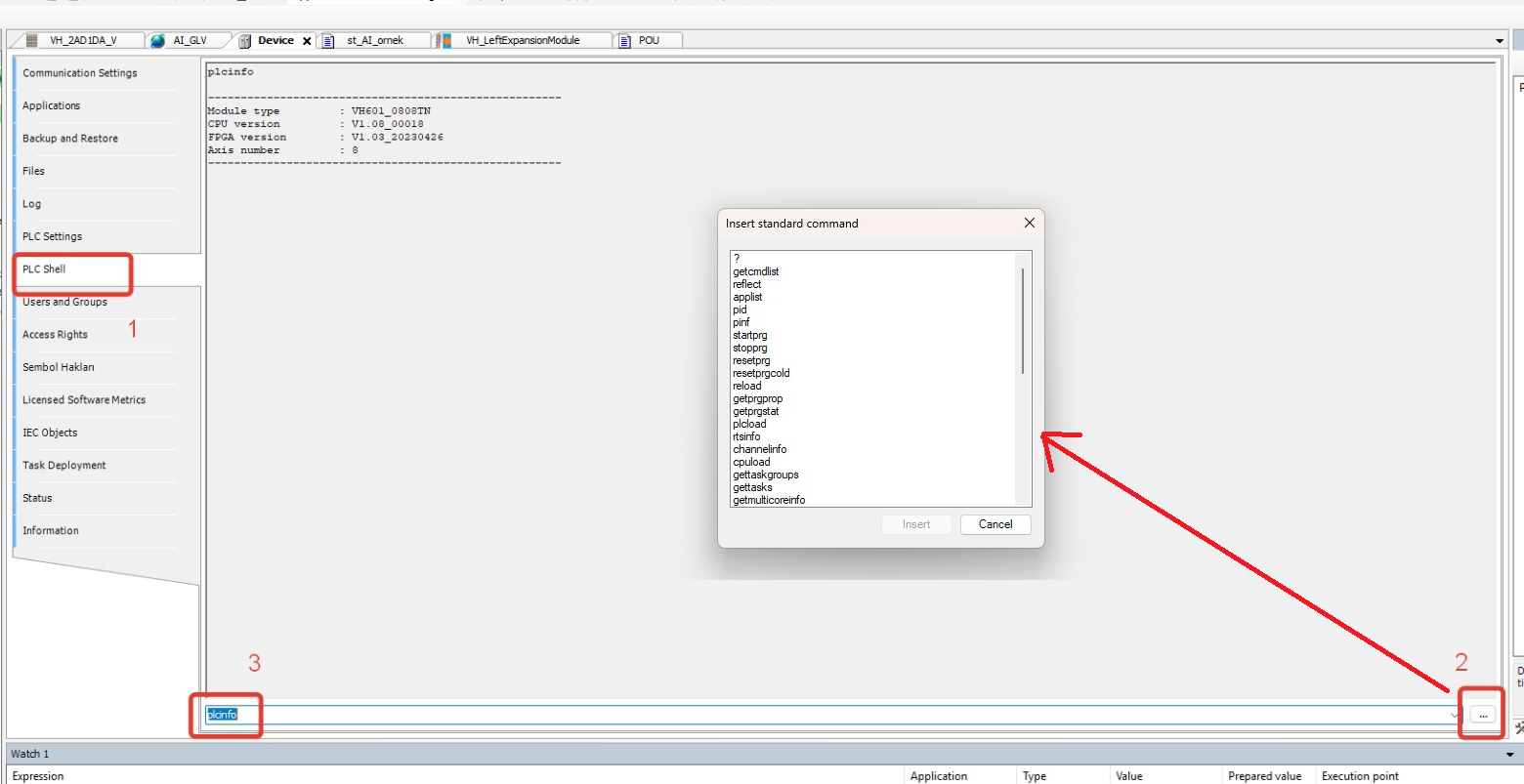This screenshot has height=784, width=1524.
Task: Expand the Watch 1 panel options arrow
Action: pyautogui.click(x=1510, y=755)
